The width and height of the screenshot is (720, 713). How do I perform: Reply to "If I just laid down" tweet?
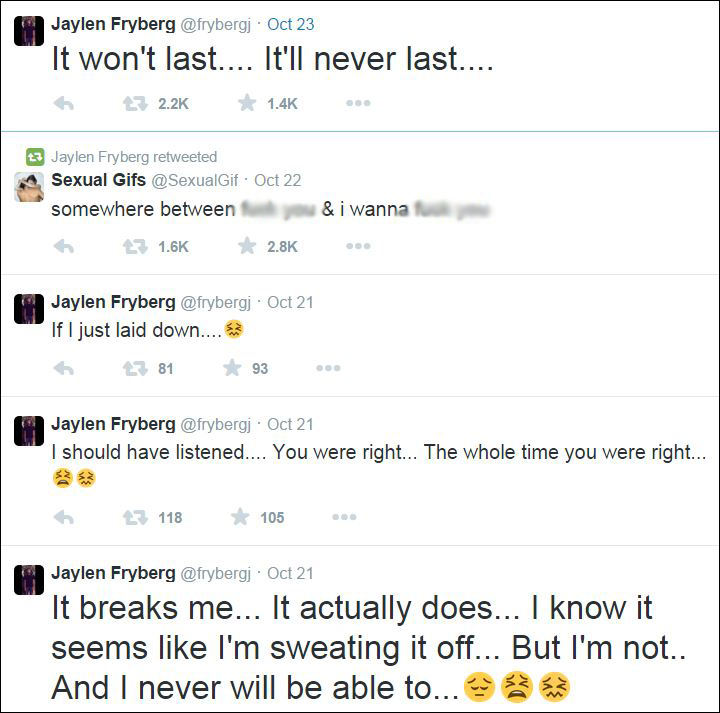tap(63, 368)
